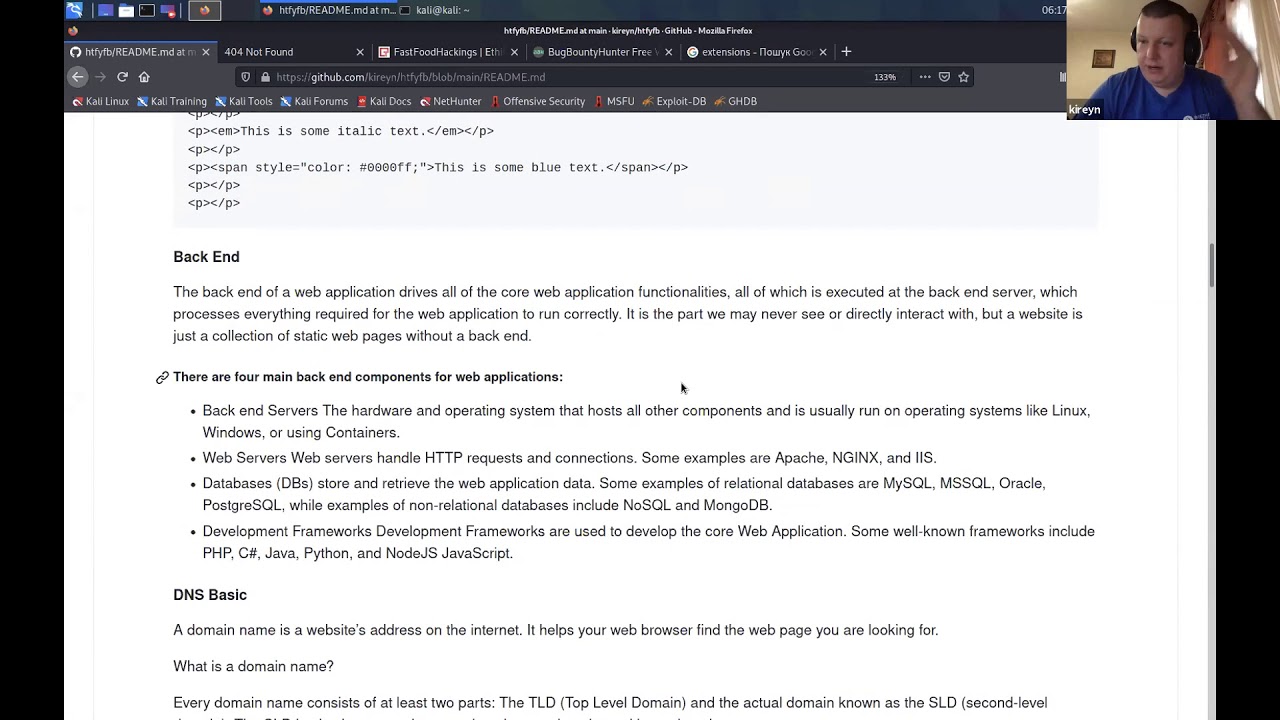Reload the current page

[x=122, y=77]
